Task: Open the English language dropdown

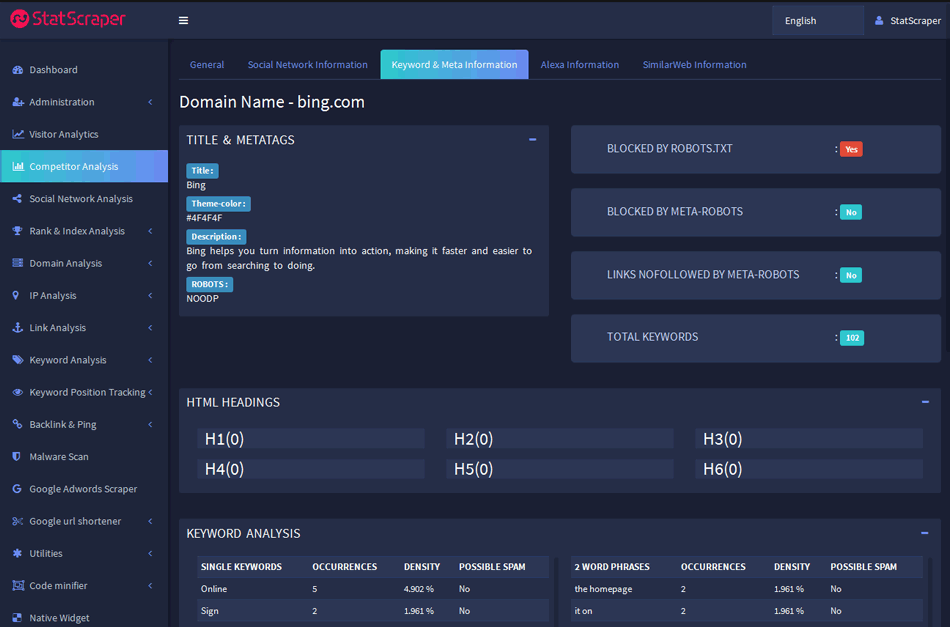Action: pyautogui.click(x=818, y=21)
